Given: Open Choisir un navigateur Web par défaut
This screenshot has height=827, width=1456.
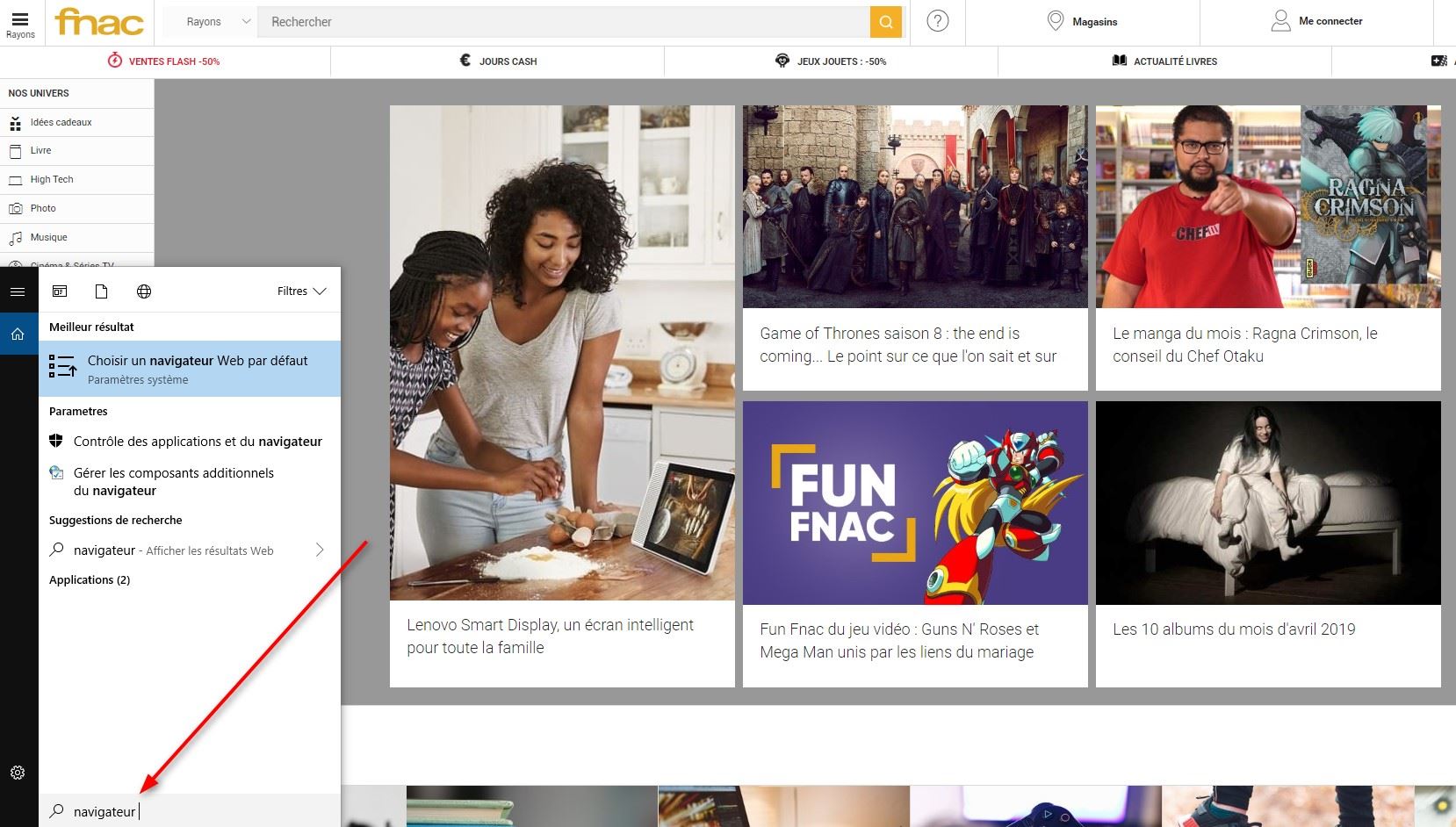Looking at the screenshot, I should [x=190, y=369].
